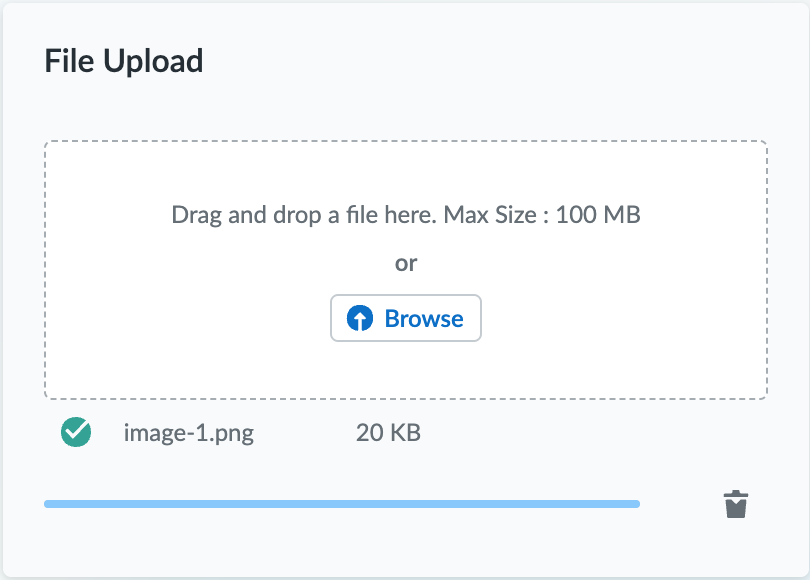Delete image-1.png using the trash icon

coord(737,504)
